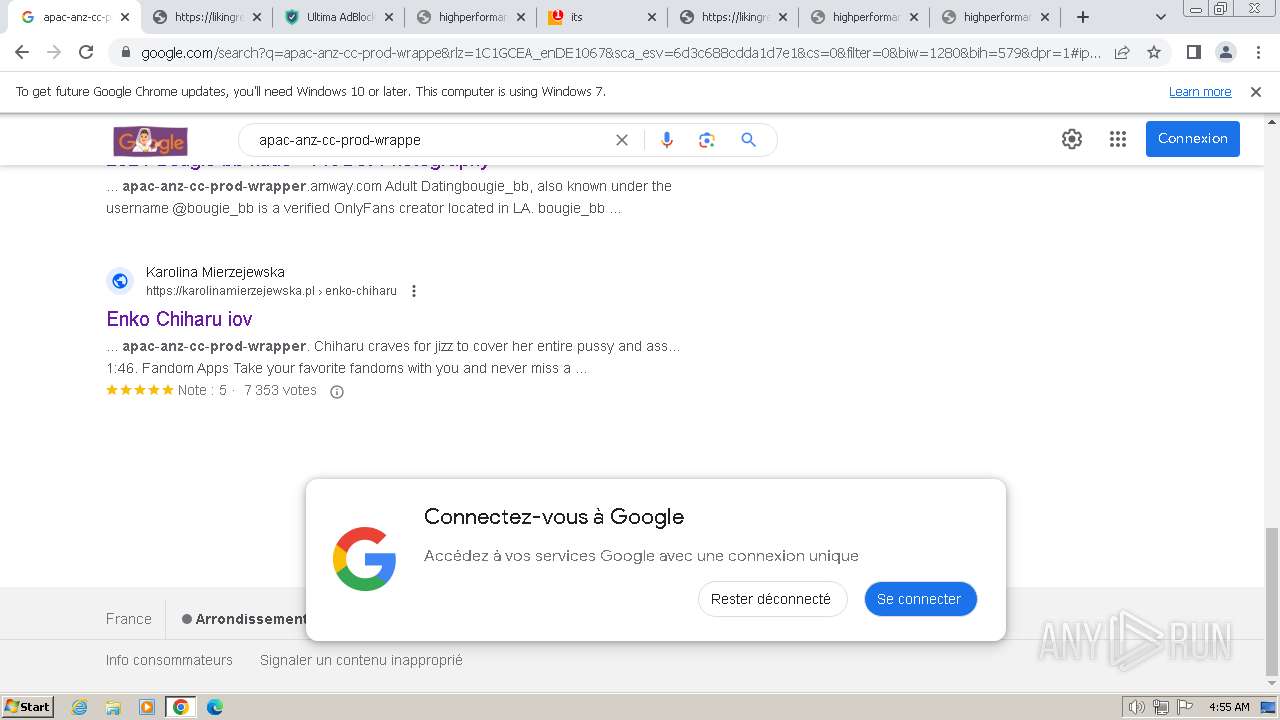
Task: Open the Action Center flag icon
Action: click(1186, 707)
